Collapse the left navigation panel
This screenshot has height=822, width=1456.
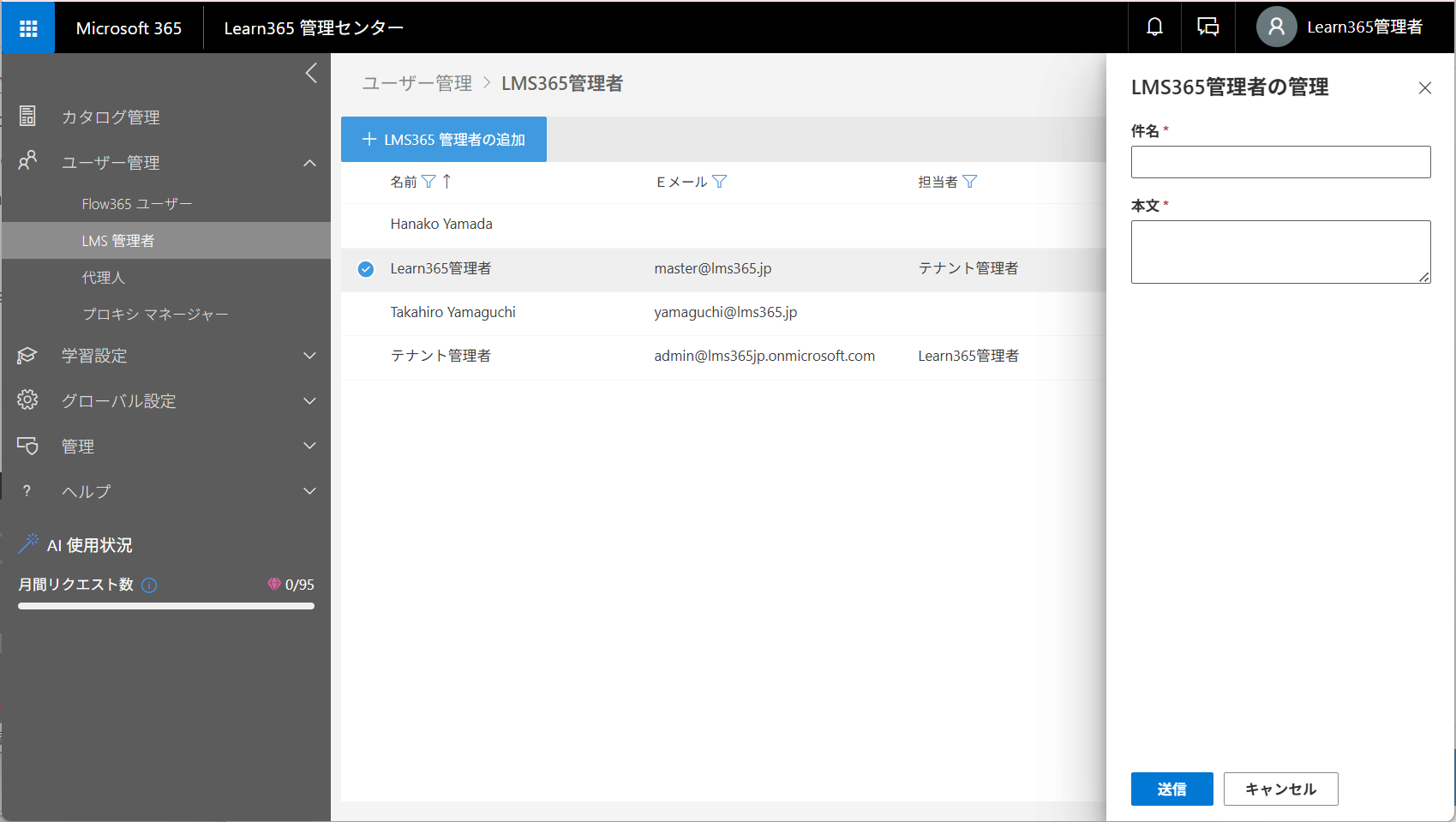tap(311, 74)
